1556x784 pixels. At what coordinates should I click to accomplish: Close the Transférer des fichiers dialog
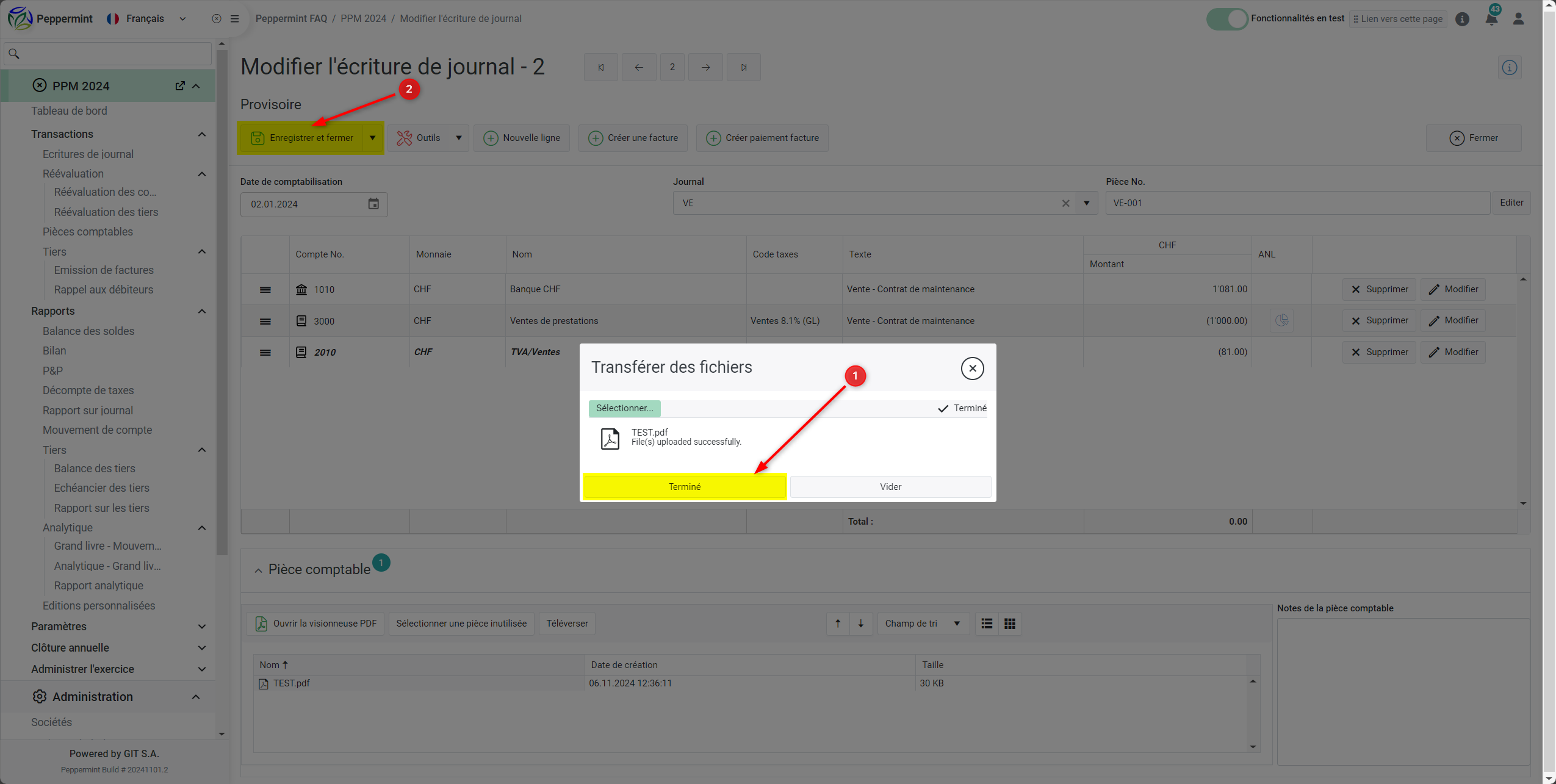pos(972,369)
